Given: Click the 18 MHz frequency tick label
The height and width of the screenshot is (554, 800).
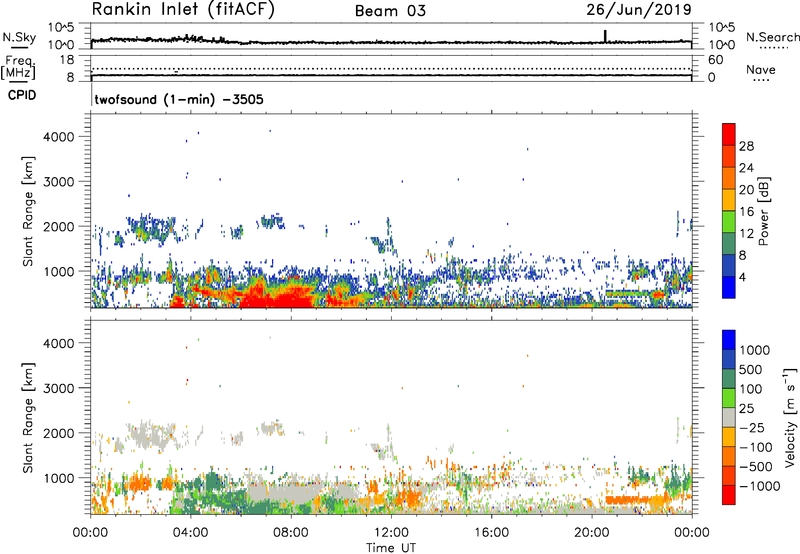Looking at the screenshot, I should [67, 60].
